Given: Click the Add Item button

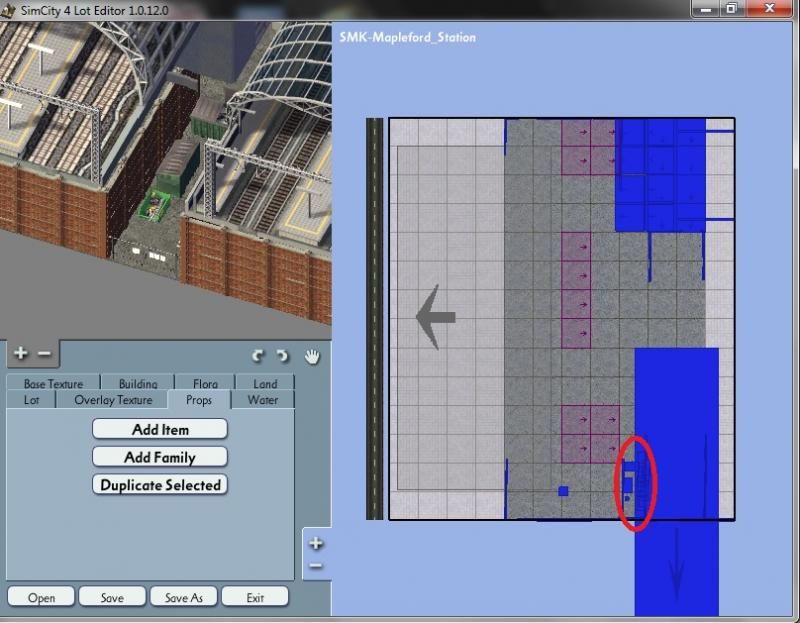Looking at the screenshot, I should (x=160, y=429).
